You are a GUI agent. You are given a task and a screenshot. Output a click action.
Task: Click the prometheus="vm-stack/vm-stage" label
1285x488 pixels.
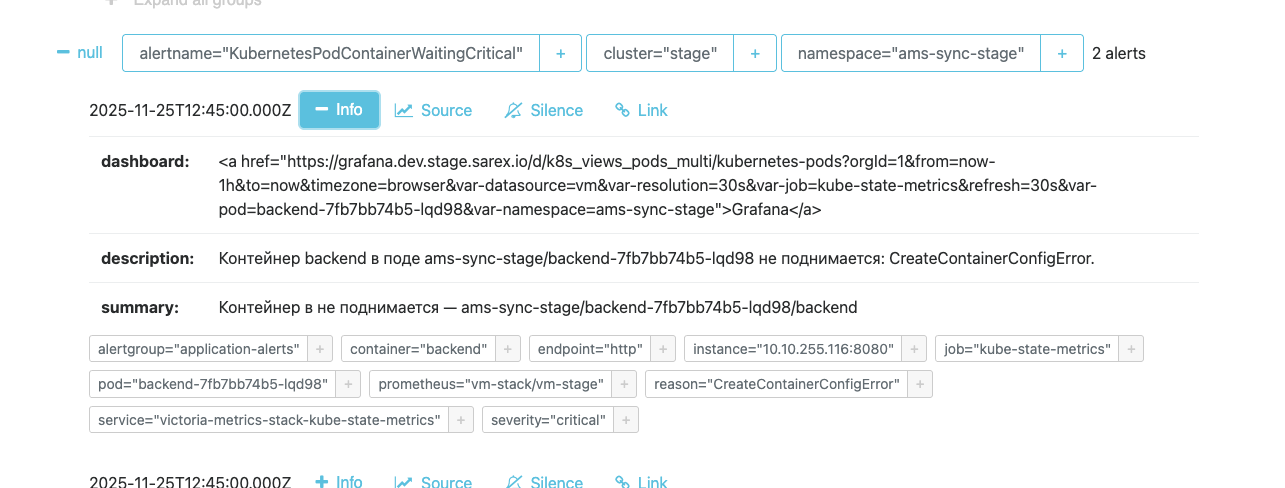[491, 384]
